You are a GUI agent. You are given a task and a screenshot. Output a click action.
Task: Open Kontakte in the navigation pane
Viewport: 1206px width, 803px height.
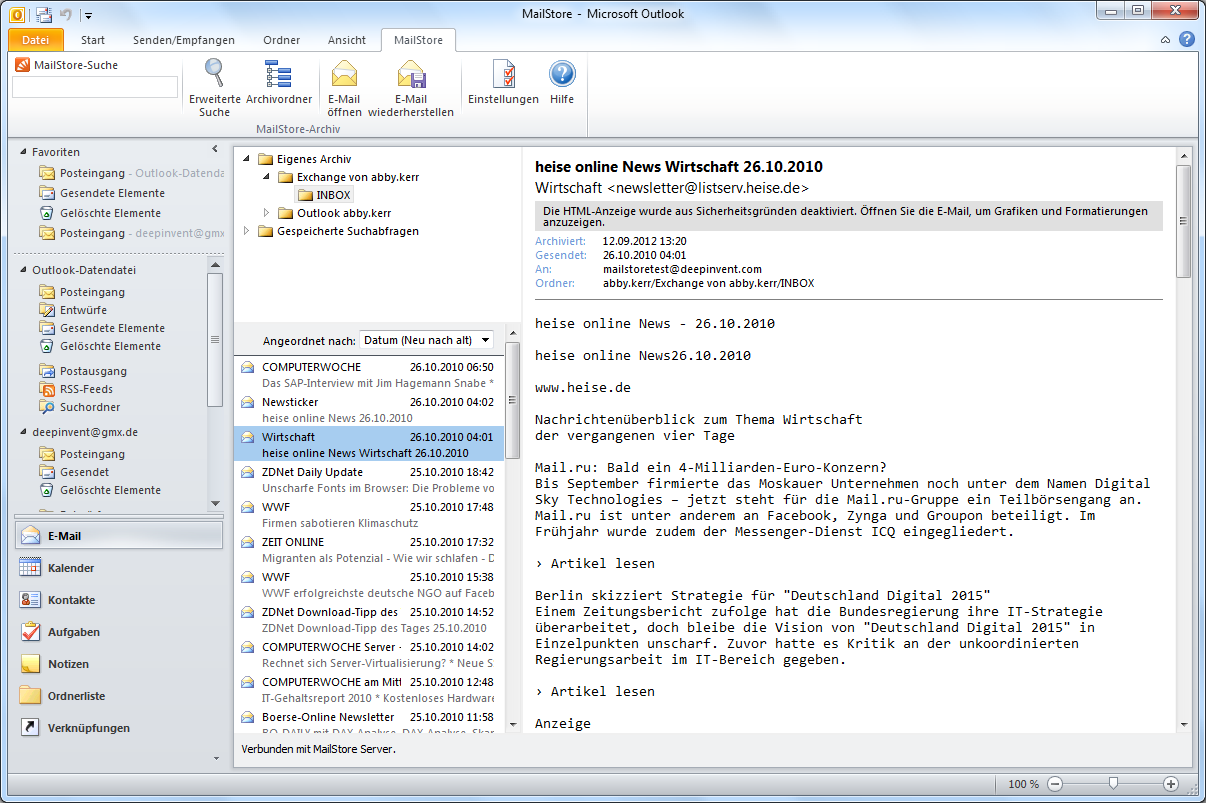click(71, 600)
